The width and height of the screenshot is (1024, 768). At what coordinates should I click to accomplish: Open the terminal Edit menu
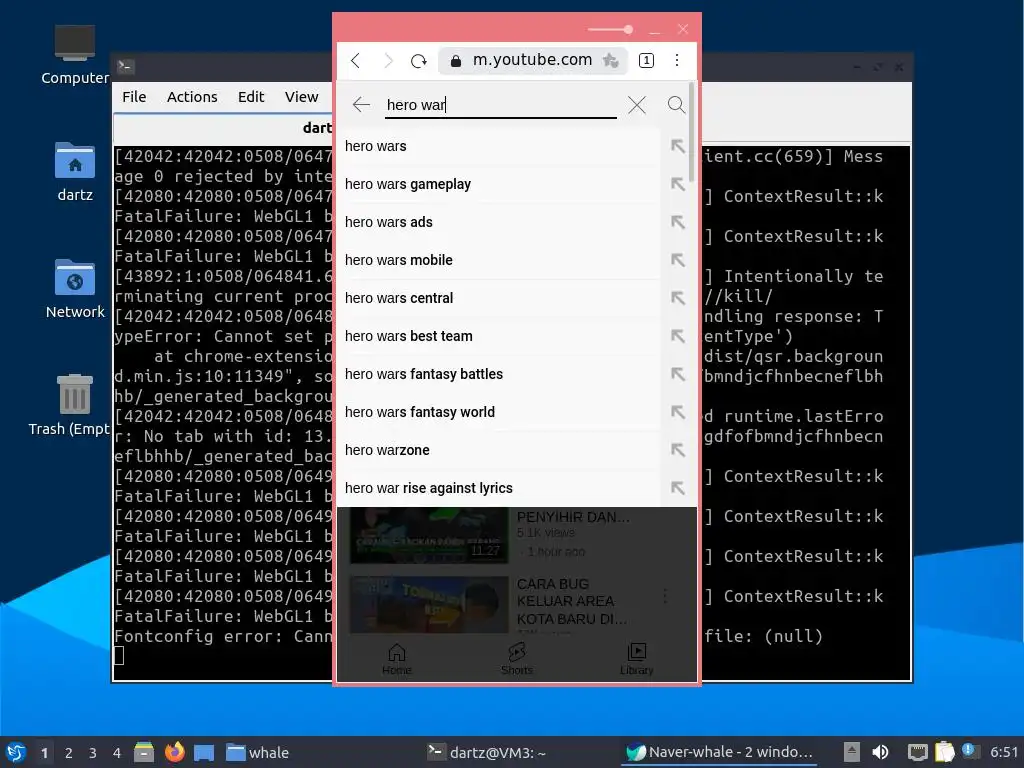pos(251,97)
